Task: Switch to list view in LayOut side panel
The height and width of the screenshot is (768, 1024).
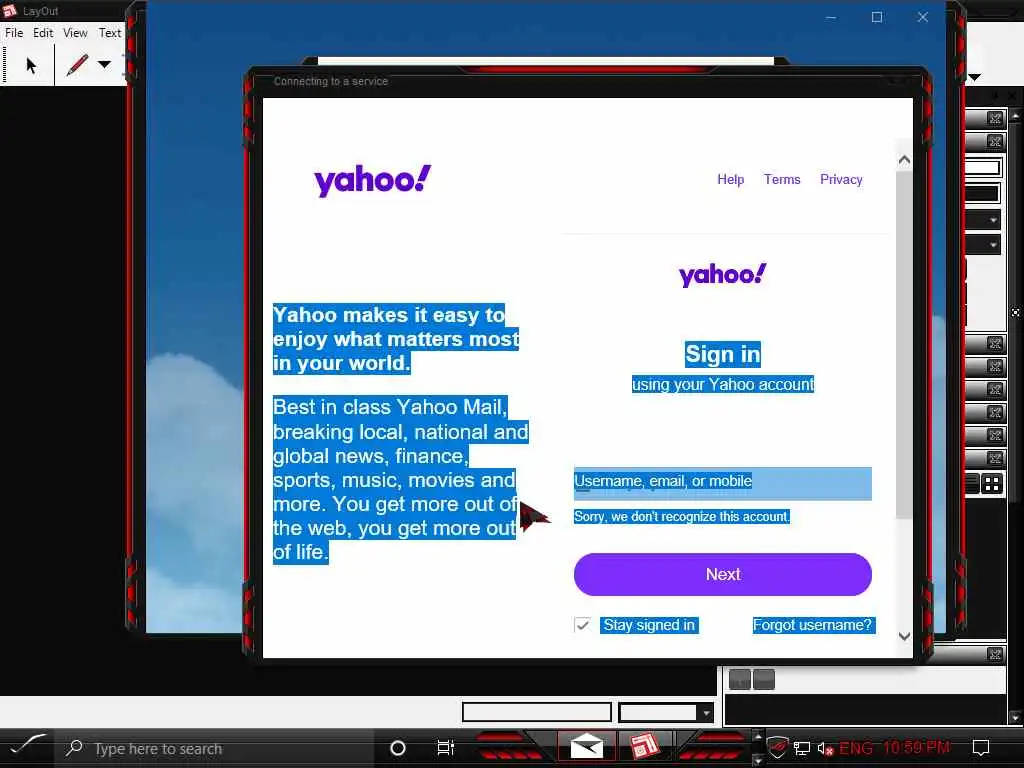Action: tap(972, 484)
